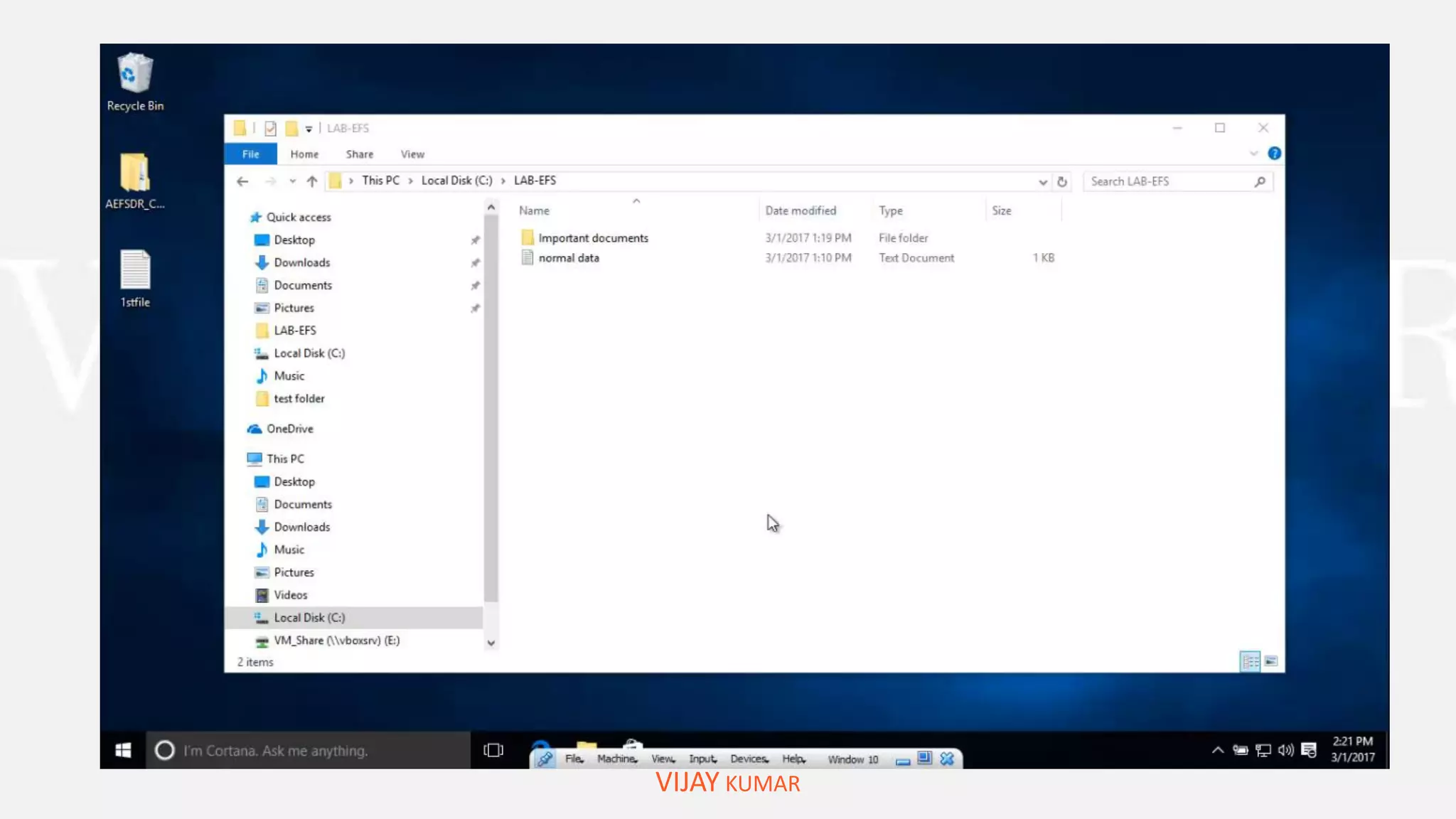Screen dimensions: 1456x819
Task: Refresh the LAB-EFS folder view
Action: (x=1062, y=181)
